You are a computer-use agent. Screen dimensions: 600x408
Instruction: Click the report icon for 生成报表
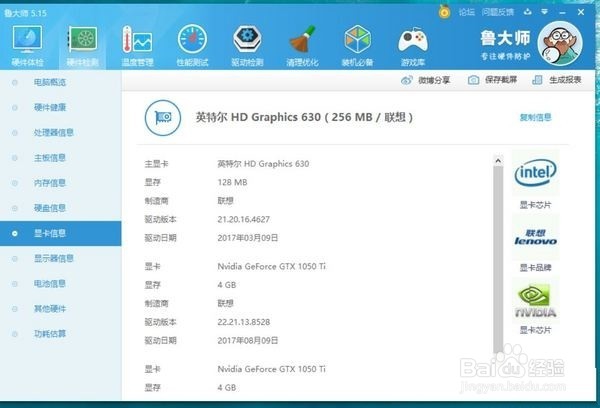[537, 80]
